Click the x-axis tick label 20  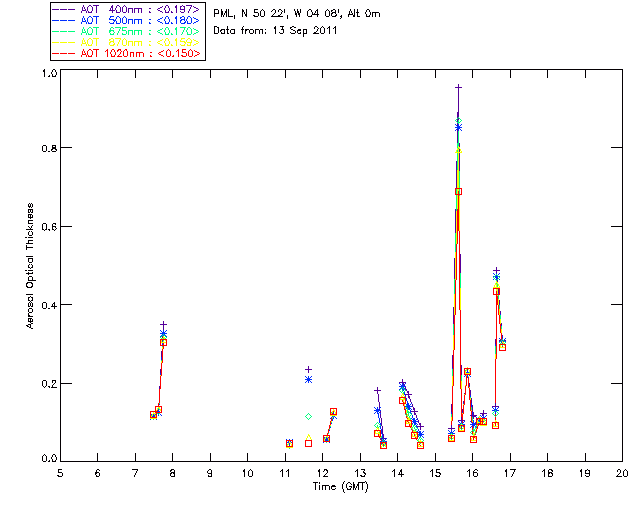tap(622, 473)
